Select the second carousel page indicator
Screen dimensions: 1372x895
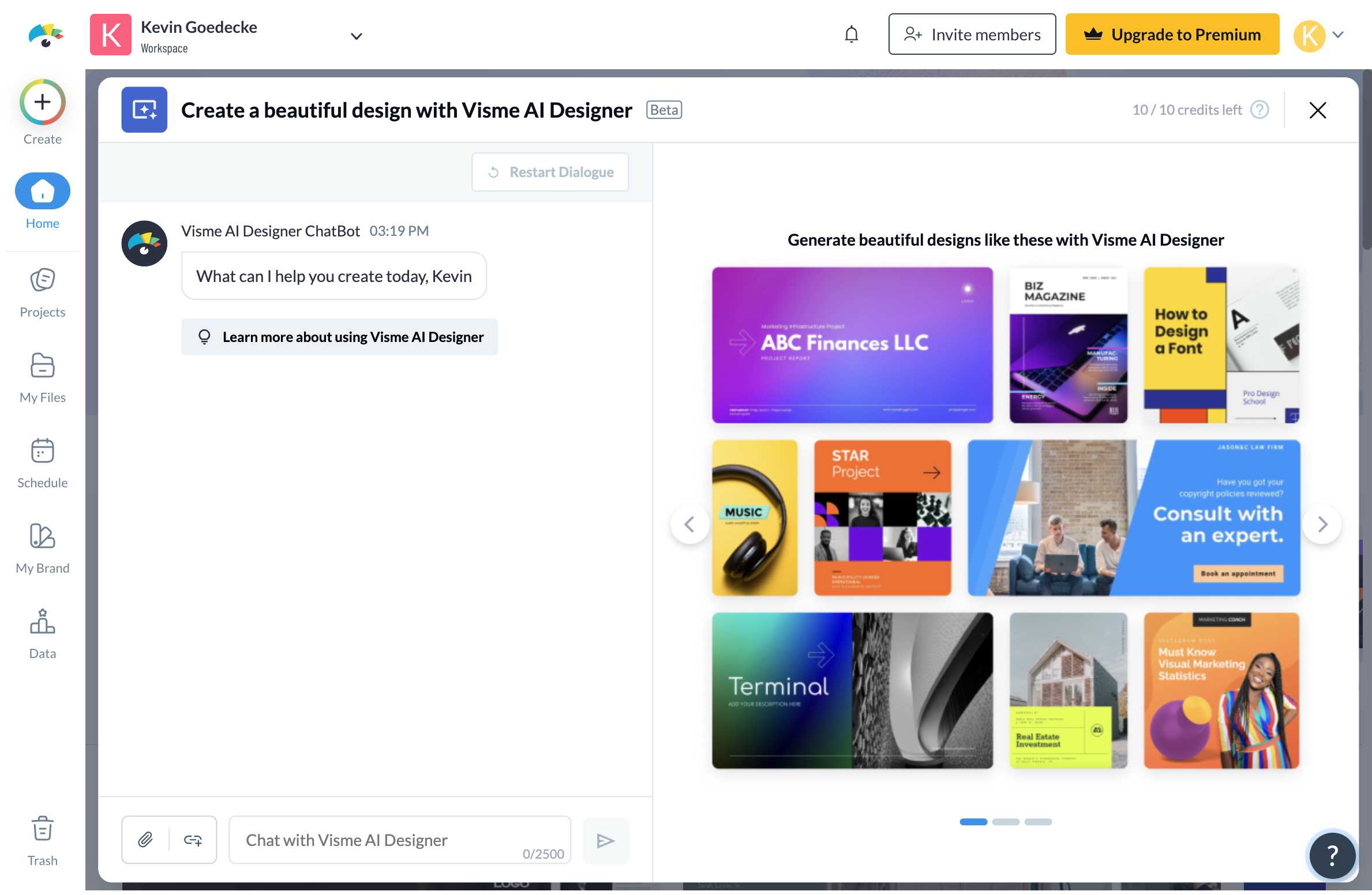click(x=1006, y=821)
